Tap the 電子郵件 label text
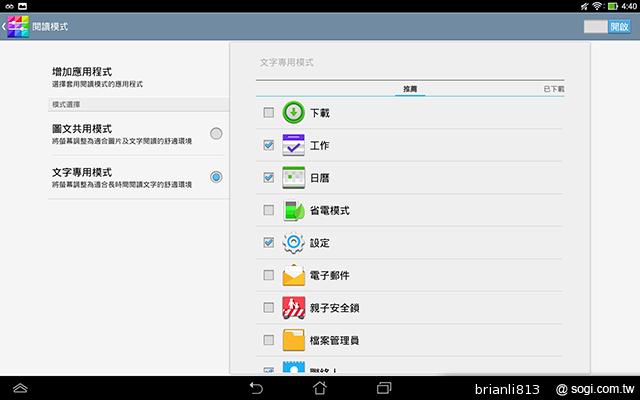The image size is (640, 400). (x=329, y=276)
